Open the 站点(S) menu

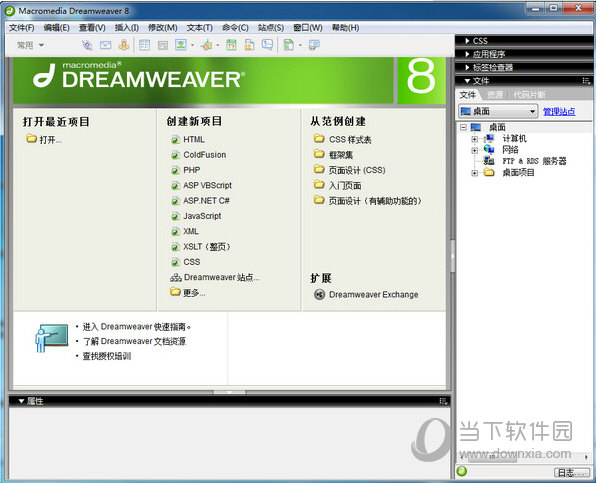pos(271,28)
